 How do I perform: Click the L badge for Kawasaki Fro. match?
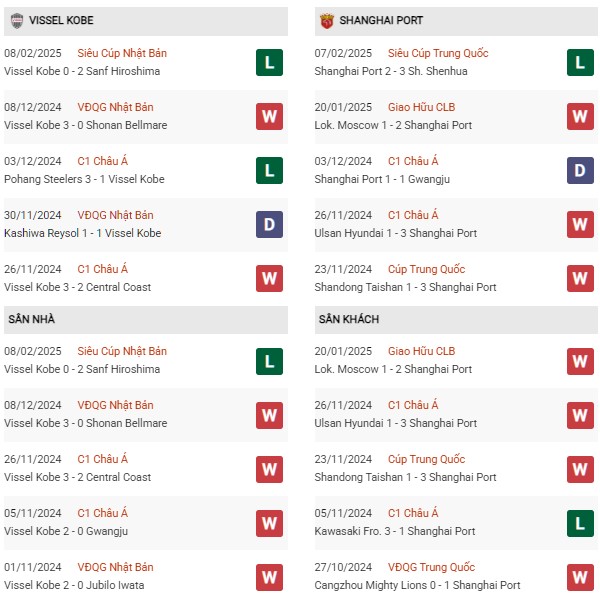point(580,523)
